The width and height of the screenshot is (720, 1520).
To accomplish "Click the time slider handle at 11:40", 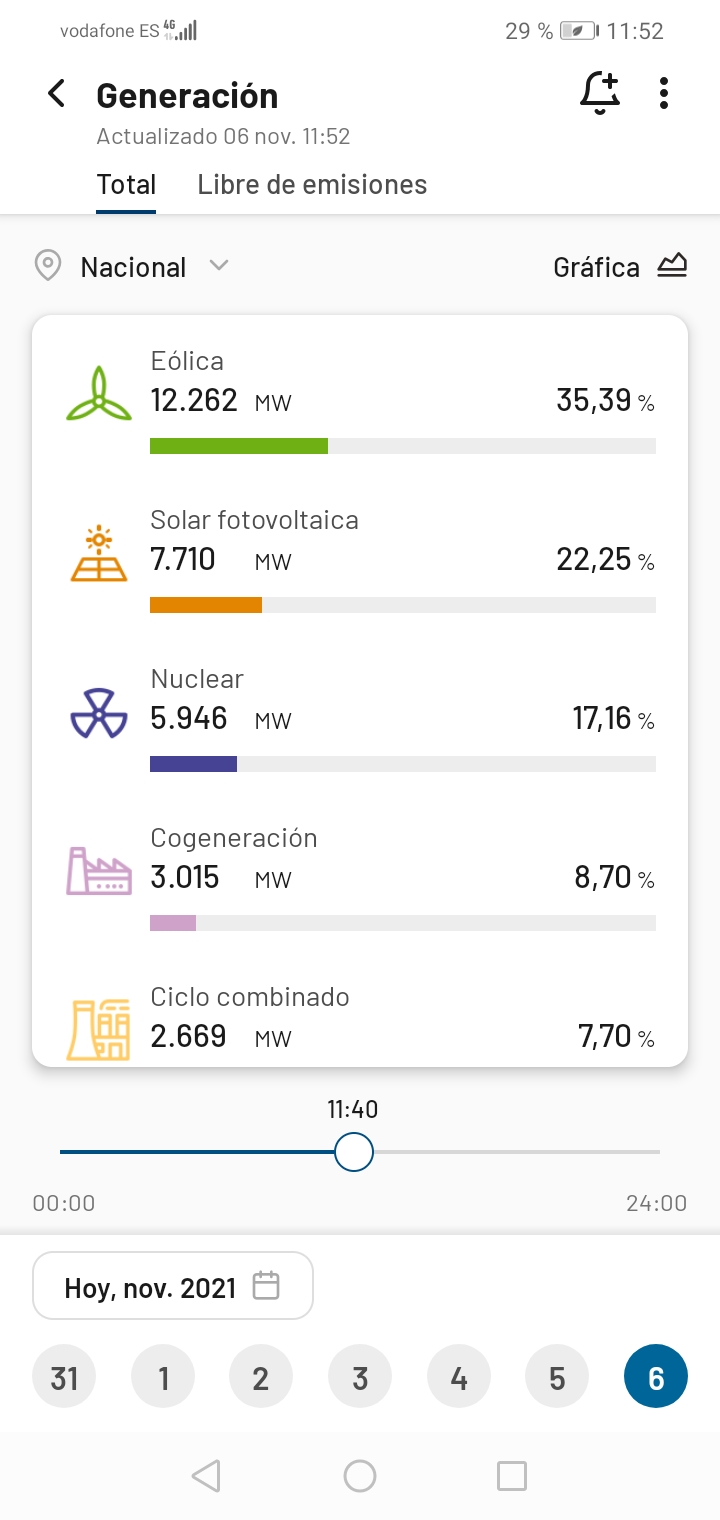I will pos(353,1152).
